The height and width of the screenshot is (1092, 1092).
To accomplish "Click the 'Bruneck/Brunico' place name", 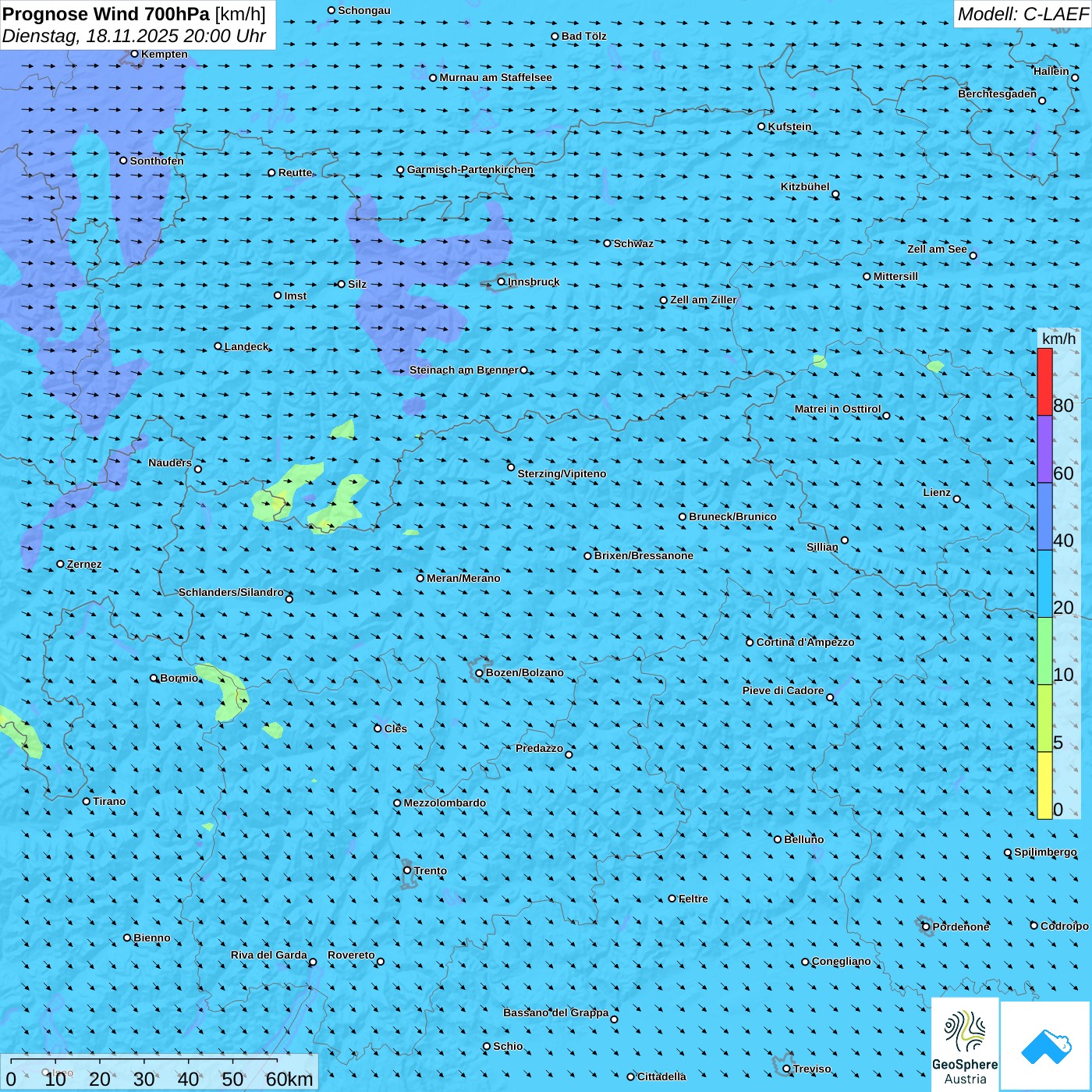I will pos(732,516).
